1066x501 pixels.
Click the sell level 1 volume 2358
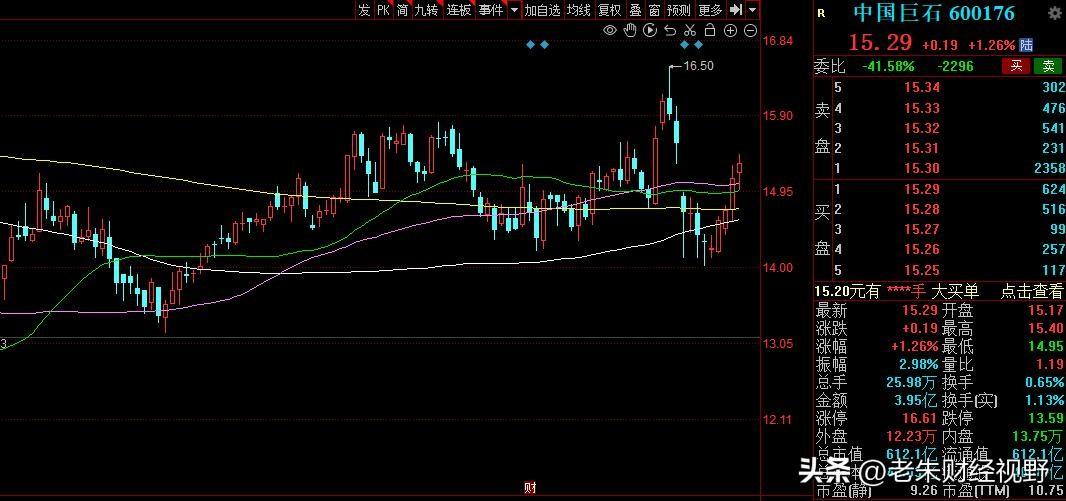click(x=1051, y=168)
